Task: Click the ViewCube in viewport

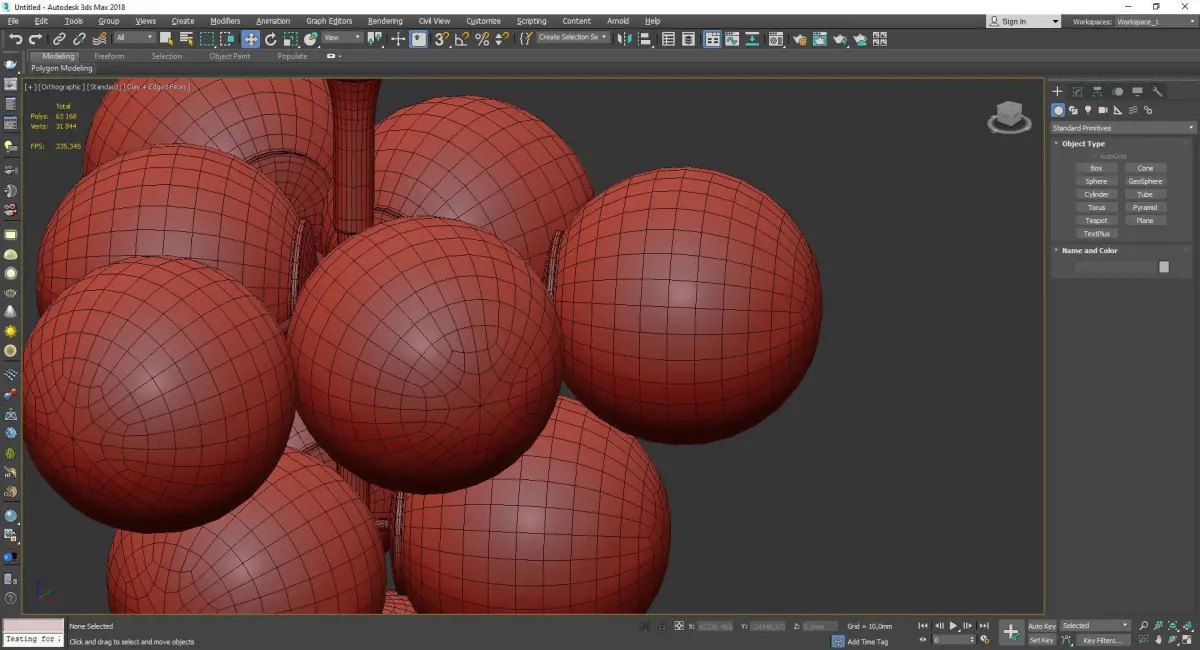Action: [x=1009, y=117]
